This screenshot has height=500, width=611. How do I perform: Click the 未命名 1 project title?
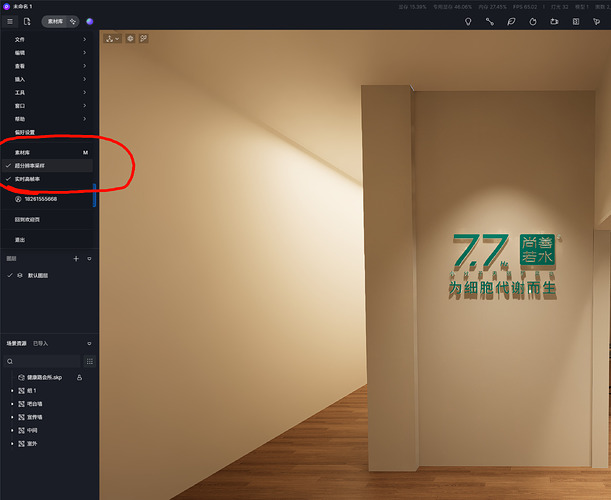tap(23, 7)
